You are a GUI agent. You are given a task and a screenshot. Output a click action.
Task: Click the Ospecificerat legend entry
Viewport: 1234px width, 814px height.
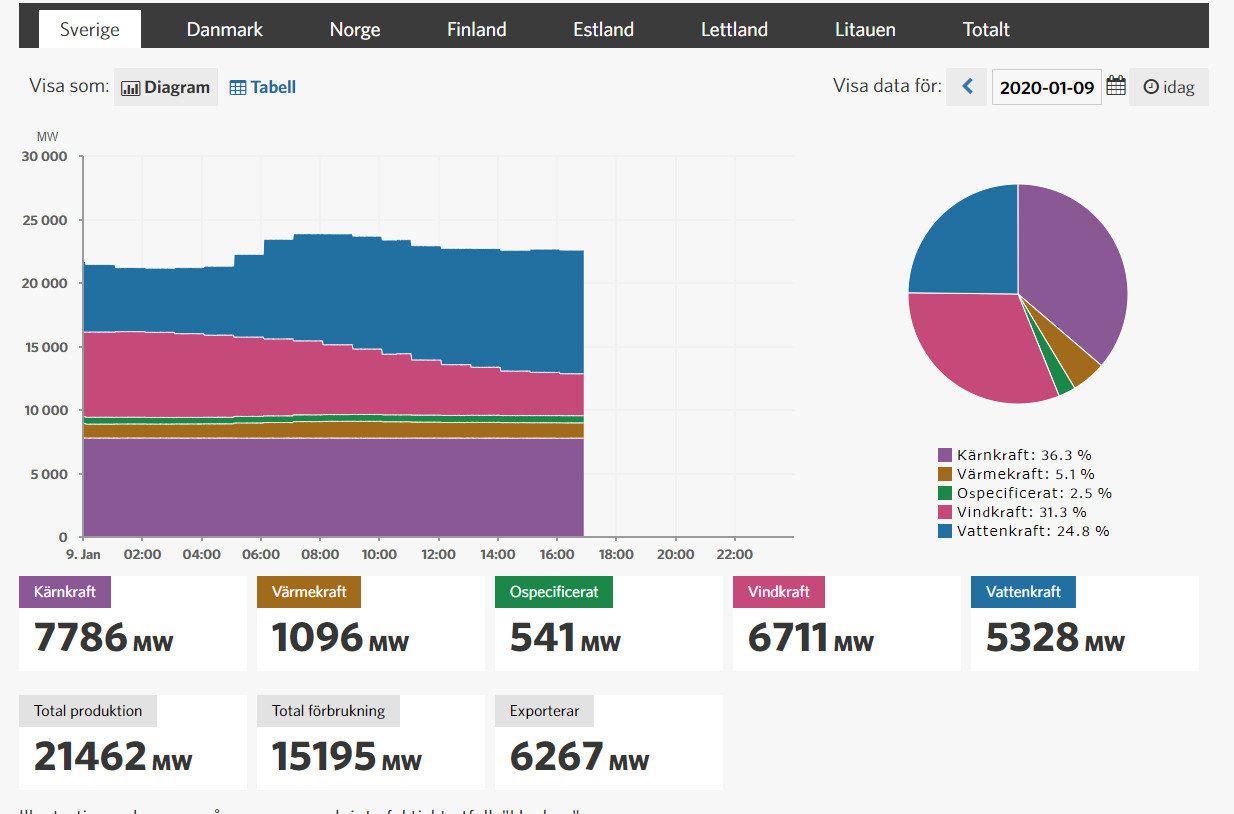point(1033,493)
